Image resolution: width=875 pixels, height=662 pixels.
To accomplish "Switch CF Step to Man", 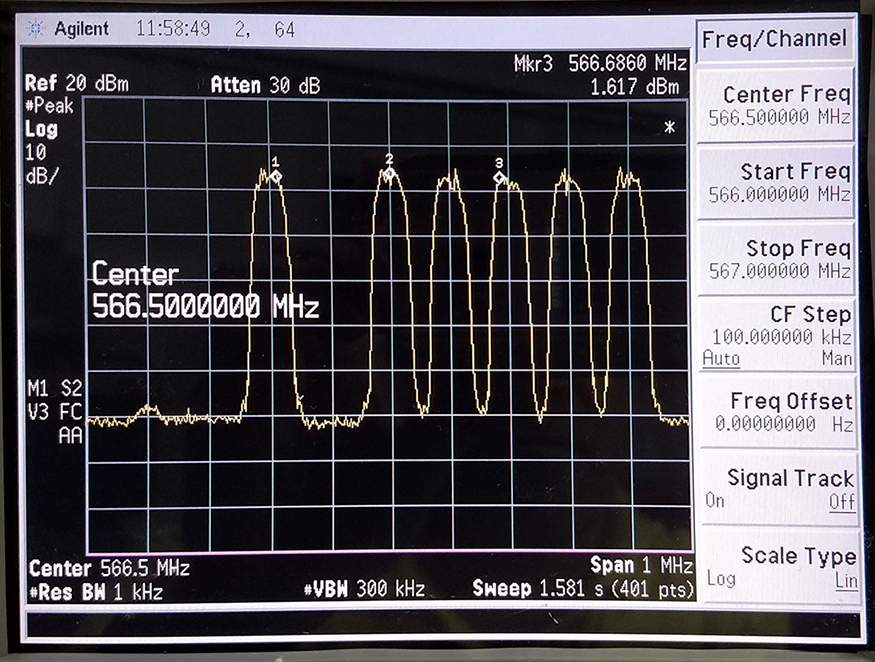I will coord(836,358).
